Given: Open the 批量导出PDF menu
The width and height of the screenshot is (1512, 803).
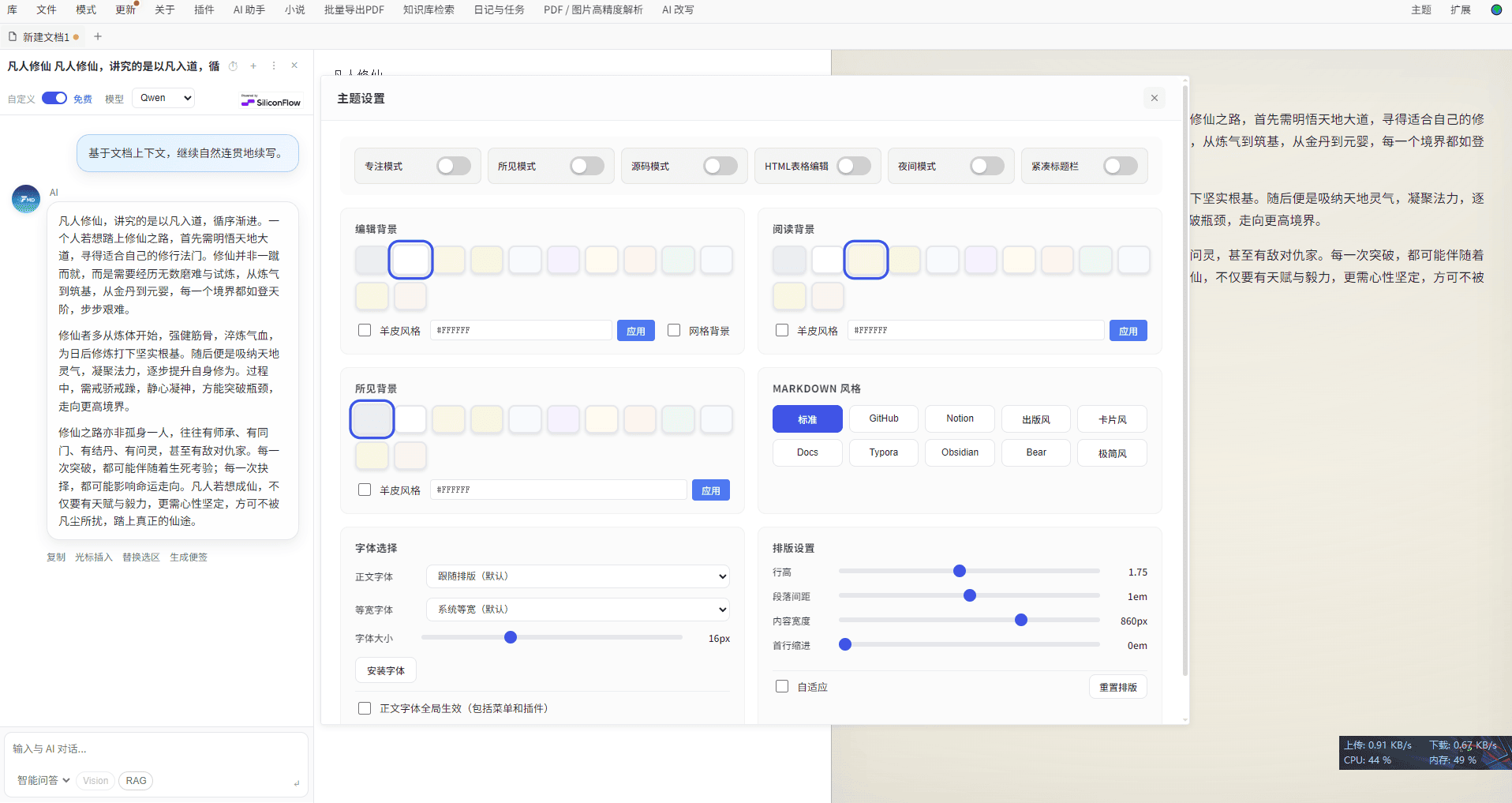Looking at the screenshot, I should pyautogui.click(x=354, y=10).
